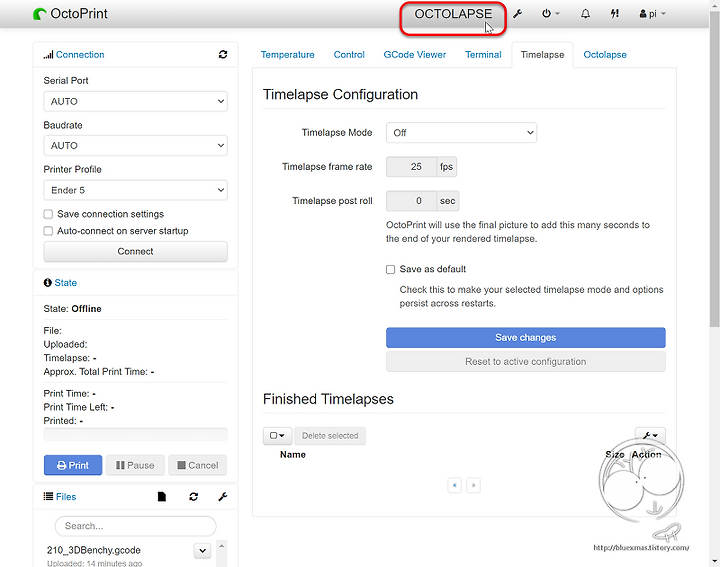This screenshot has width=720, height=567.
Task: Click the State info icon
Action: coord(47,282)
